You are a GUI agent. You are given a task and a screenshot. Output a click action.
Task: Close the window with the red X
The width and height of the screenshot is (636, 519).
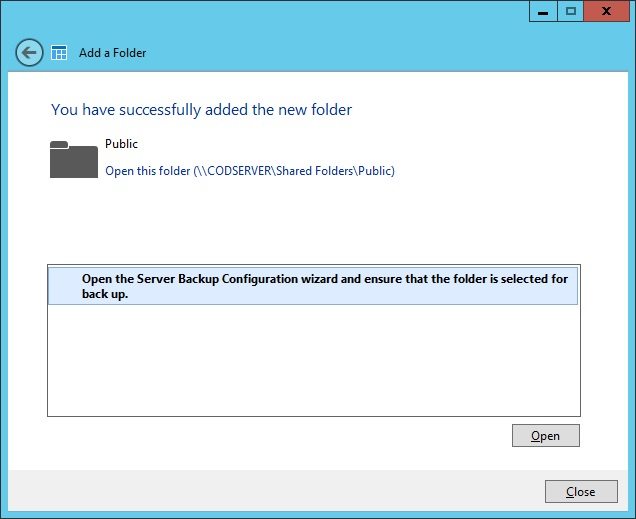pyautogui.click(x=606, y=11)
